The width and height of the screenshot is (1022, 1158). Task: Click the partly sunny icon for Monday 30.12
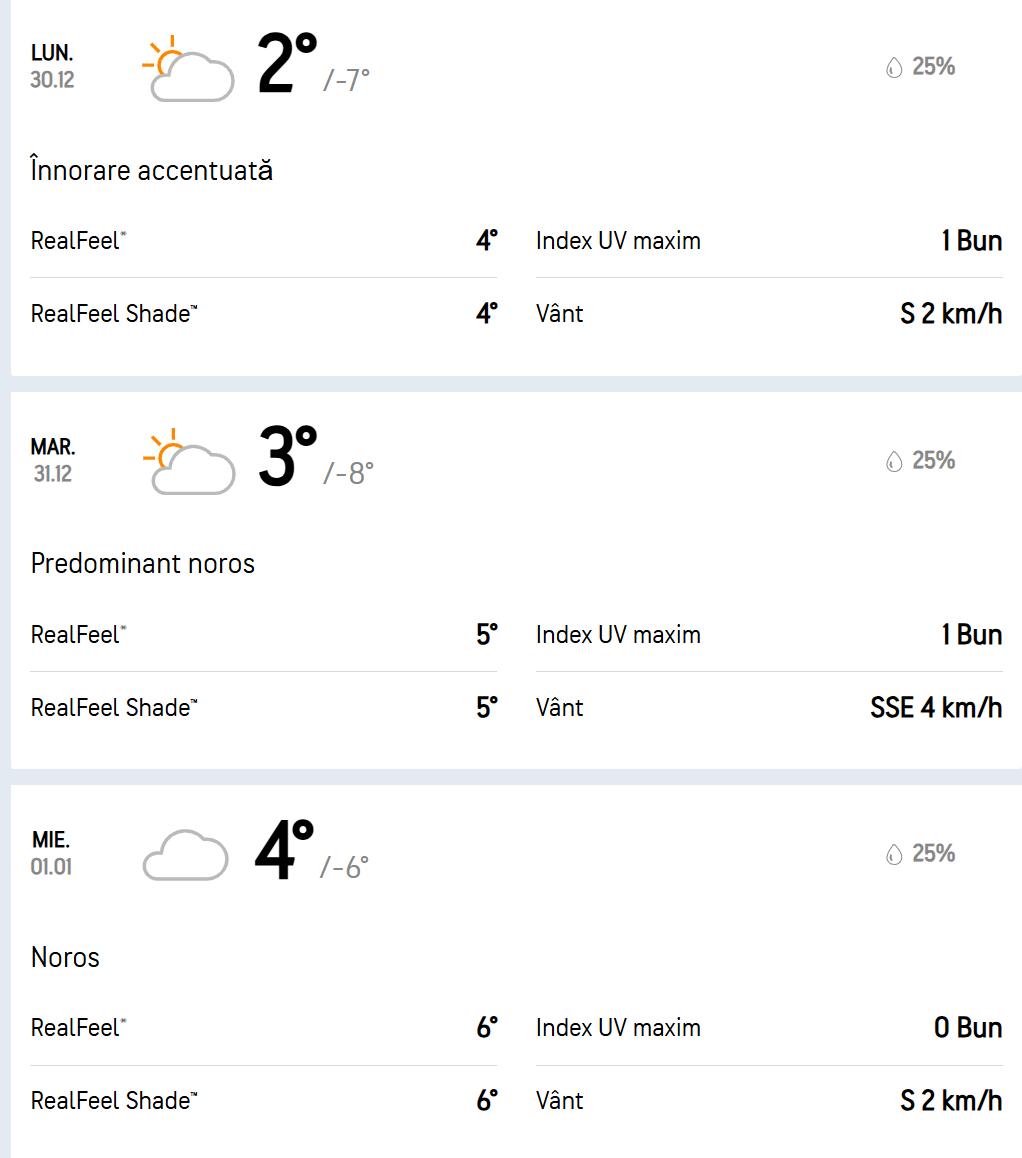click(x=188, y=69)
